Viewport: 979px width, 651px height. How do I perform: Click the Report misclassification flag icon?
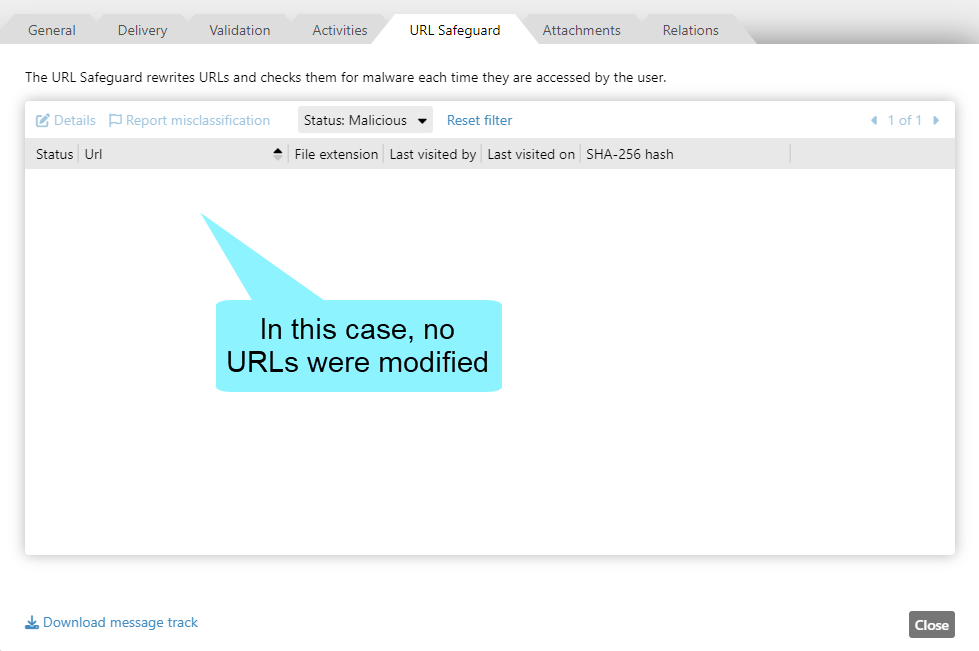(x=115, y=120)
